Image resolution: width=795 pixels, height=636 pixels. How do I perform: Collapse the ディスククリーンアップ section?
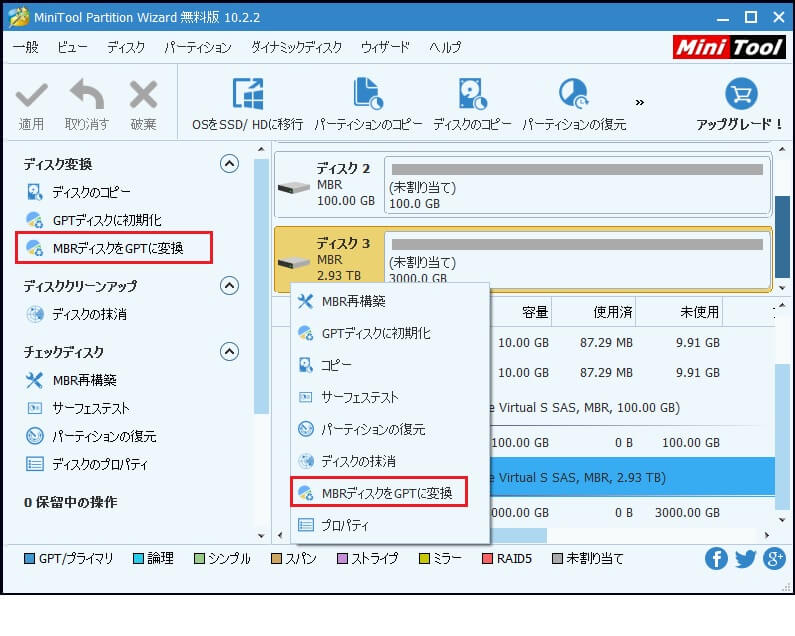point(229,286)
